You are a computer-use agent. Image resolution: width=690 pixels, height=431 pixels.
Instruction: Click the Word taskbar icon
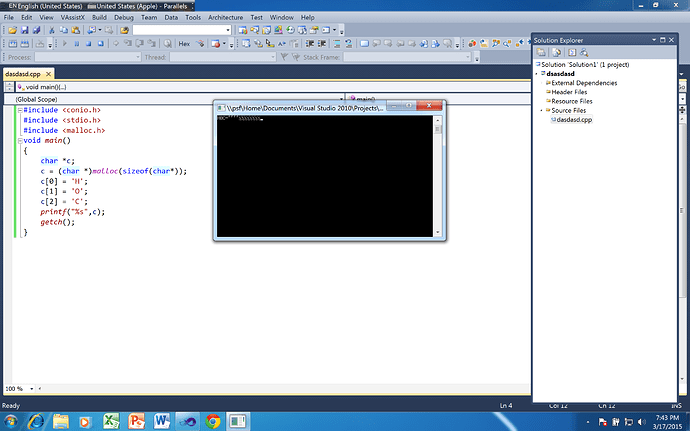(x=162, y=421)
